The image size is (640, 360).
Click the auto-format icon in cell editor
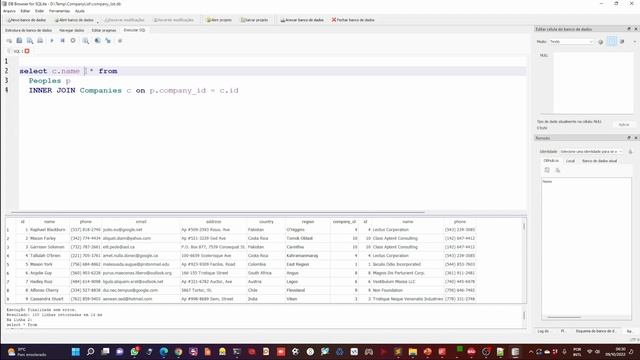coord(601,42)
